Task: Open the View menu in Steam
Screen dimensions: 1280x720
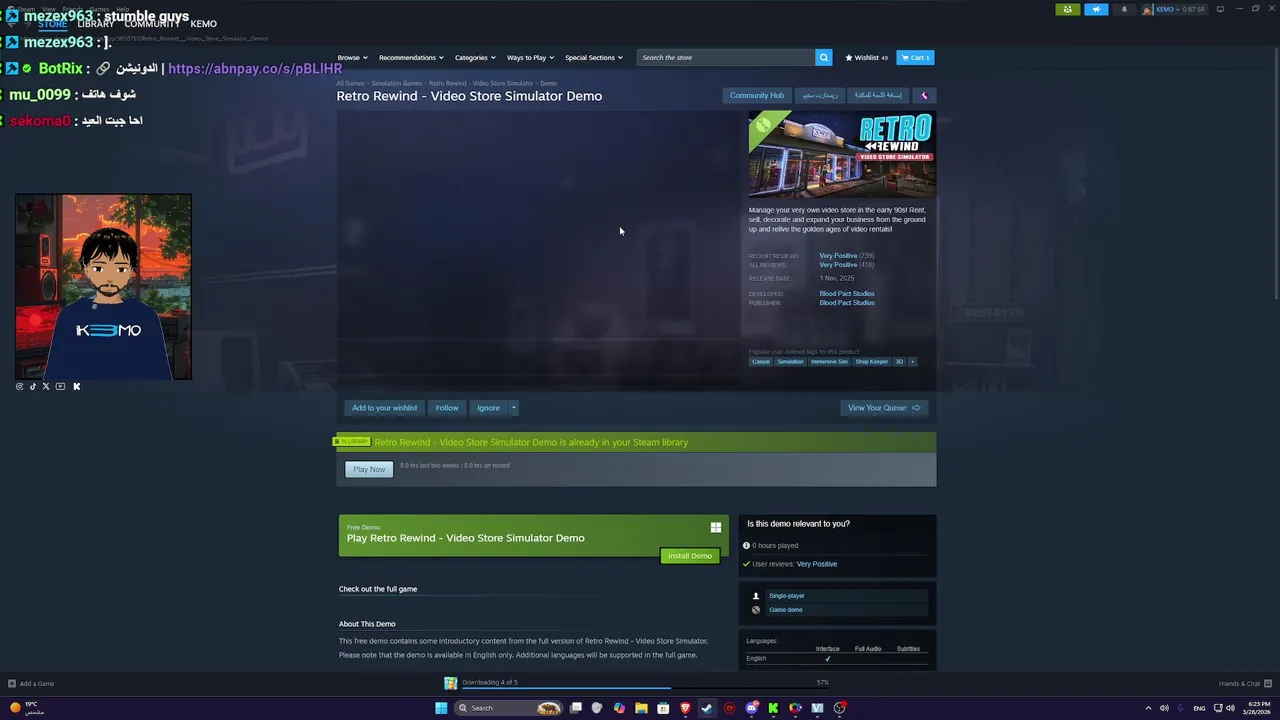Action: 48,9
